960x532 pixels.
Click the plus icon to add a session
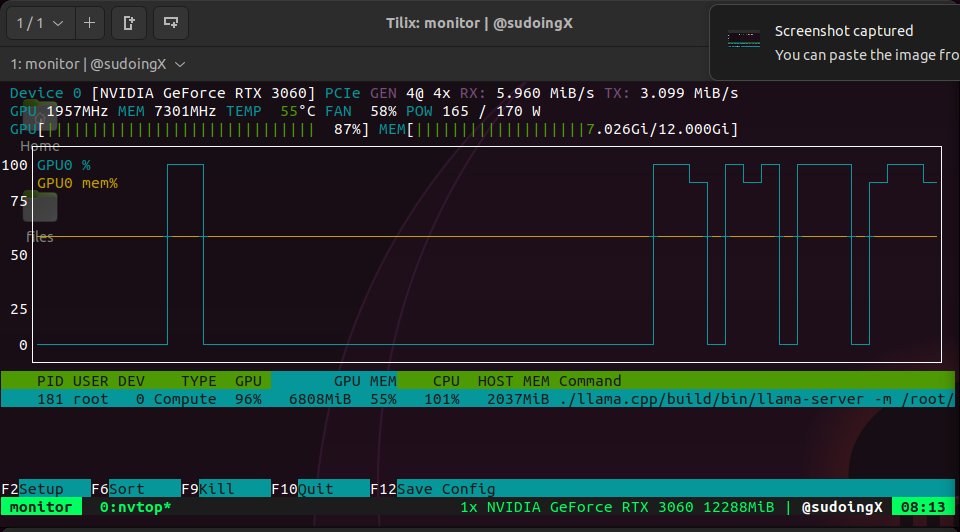90,21
